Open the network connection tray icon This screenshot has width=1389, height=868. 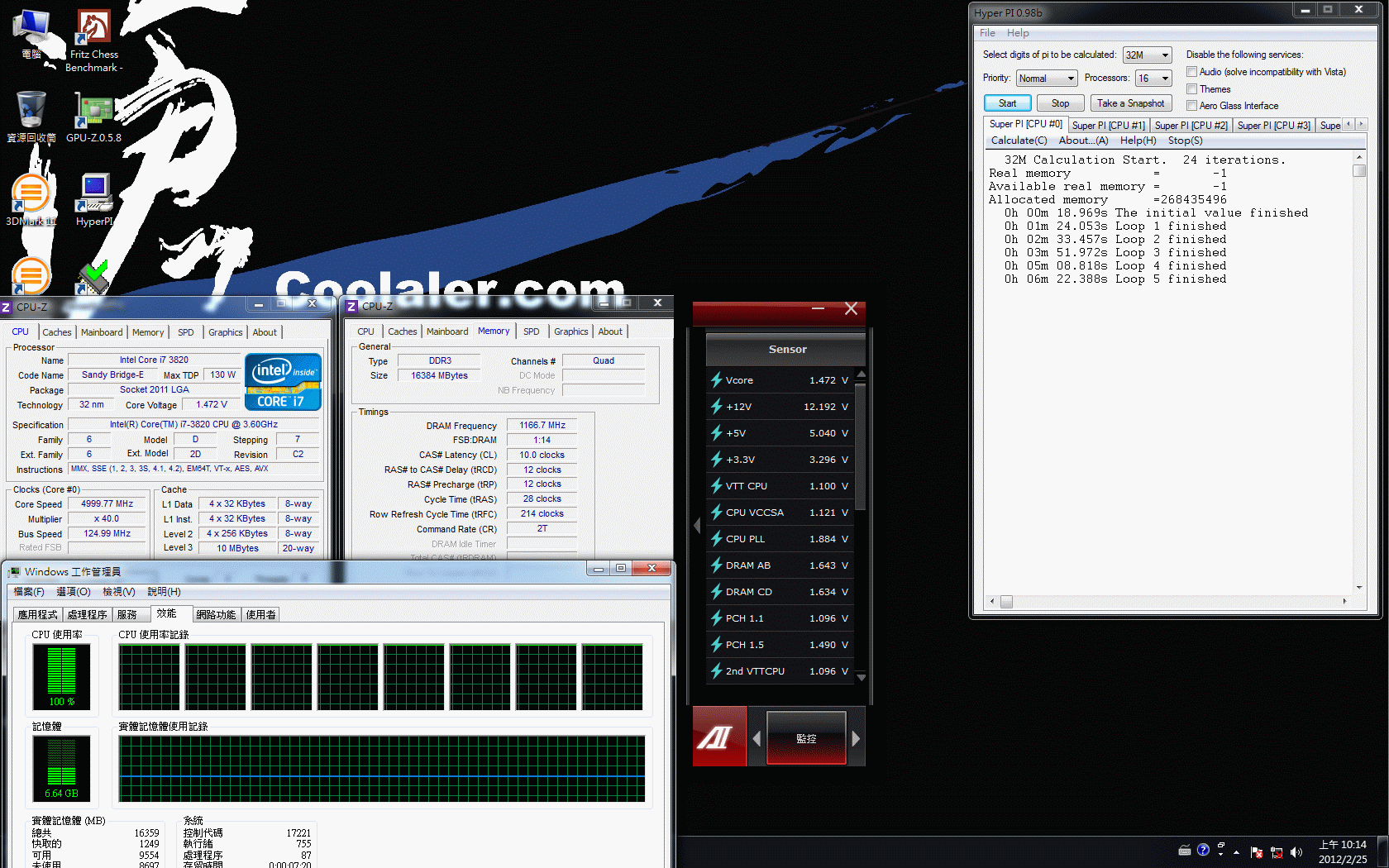click(x=1277, y=851)
